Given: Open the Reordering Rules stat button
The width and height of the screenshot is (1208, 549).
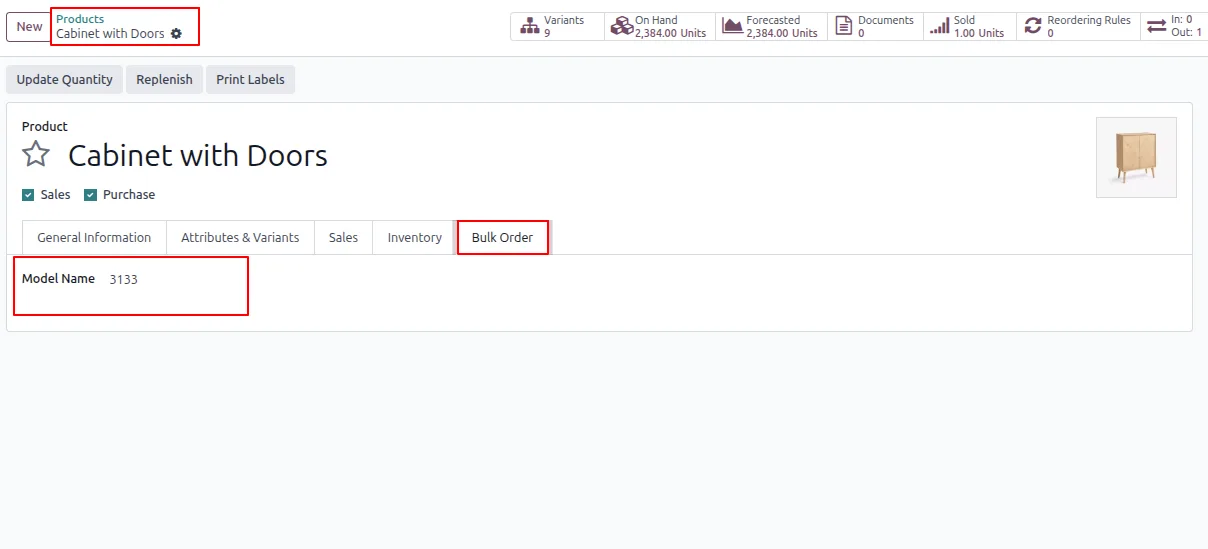Looking at the screenshot, I should (1078, 26).
